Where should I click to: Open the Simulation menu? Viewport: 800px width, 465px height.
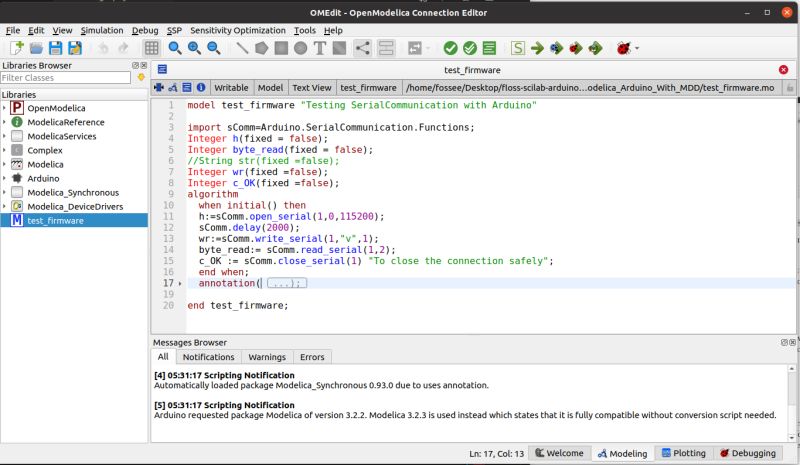click(102, 30)
